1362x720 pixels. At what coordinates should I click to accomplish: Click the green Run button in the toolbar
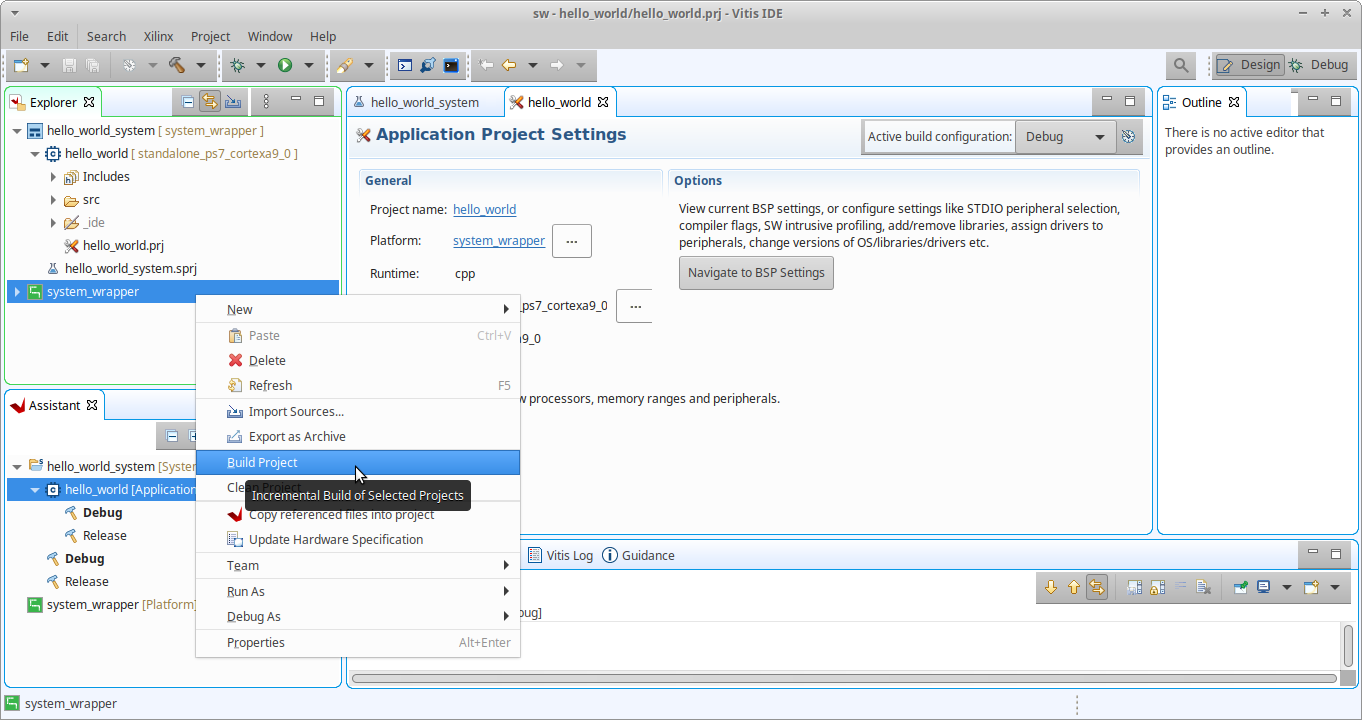285,65
